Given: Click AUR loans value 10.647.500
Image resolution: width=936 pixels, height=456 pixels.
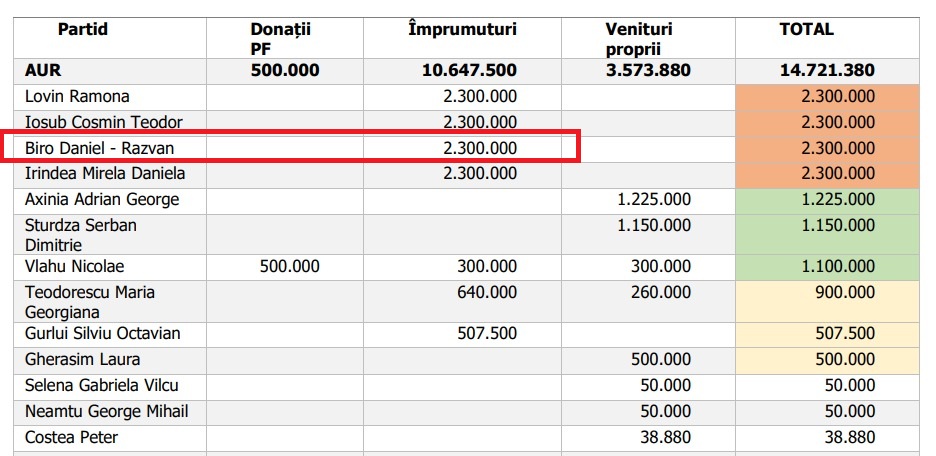Looking at the screenshot, I should point(471,71).
